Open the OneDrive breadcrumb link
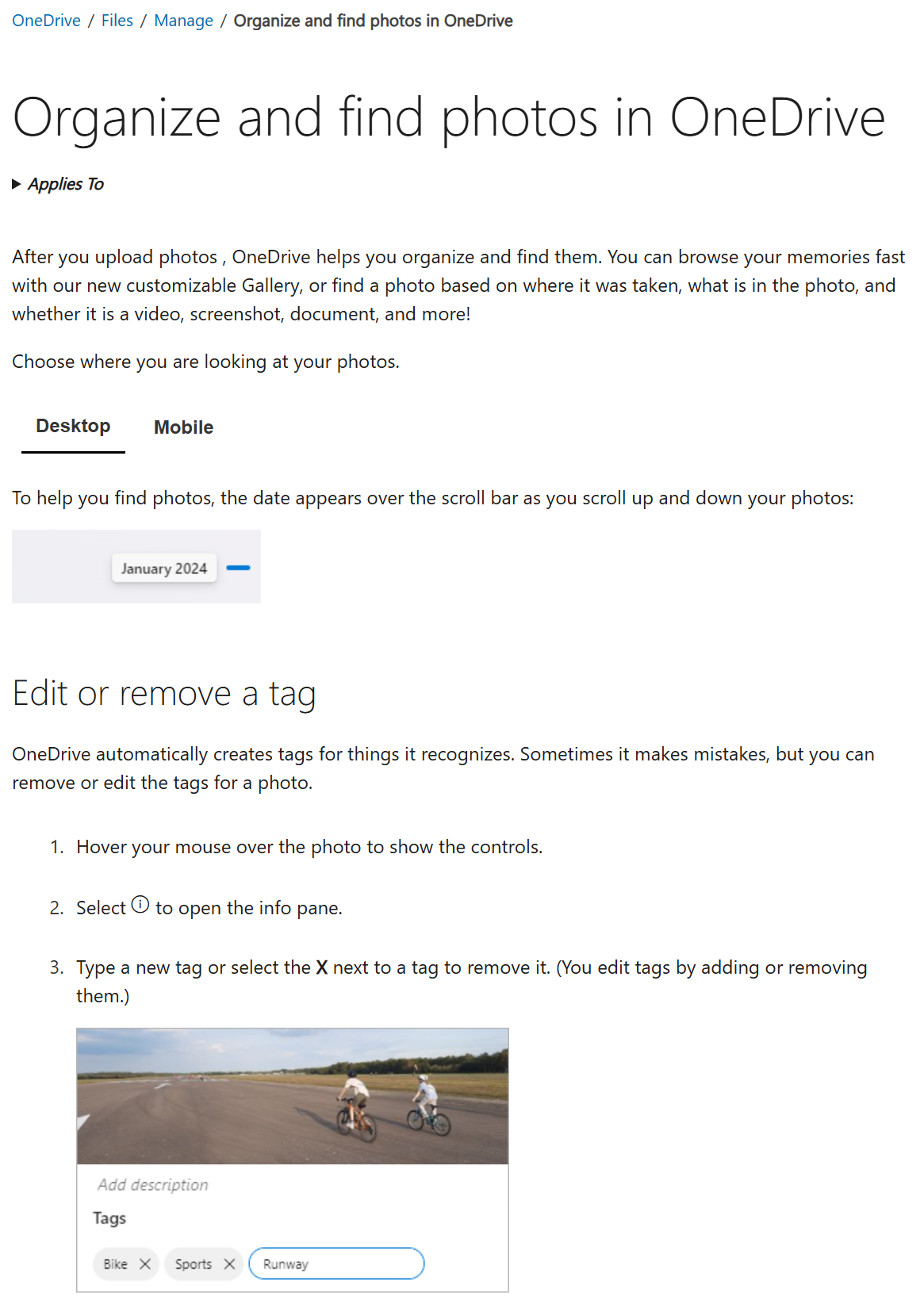 [x=46, y=21]
